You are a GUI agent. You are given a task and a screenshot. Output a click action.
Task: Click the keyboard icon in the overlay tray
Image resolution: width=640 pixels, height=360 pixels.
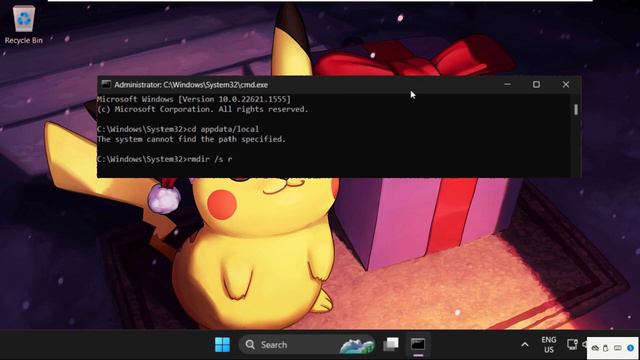click(618, 348)
